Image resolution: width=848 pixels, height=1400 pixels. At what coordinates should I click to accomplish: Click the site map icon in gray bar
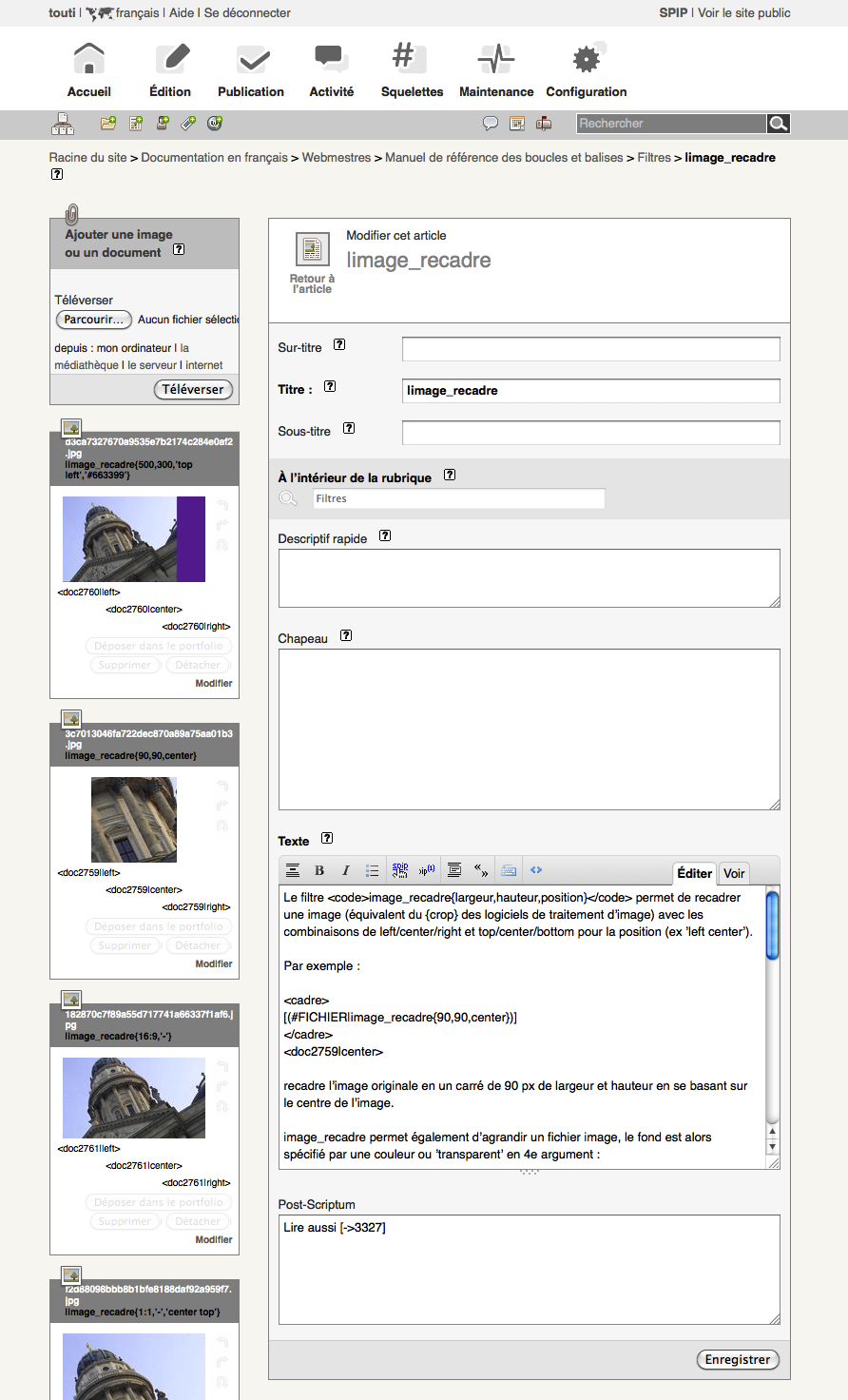(63, 124)
